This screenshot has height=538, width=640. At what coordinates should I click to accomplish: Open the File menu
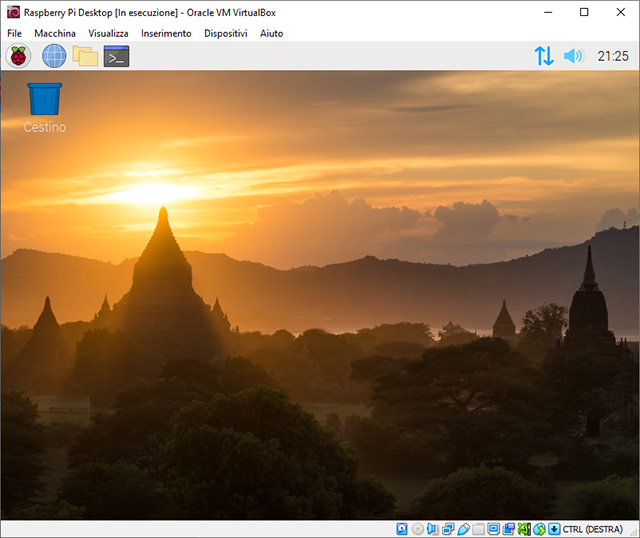click(x=14, y=33)
